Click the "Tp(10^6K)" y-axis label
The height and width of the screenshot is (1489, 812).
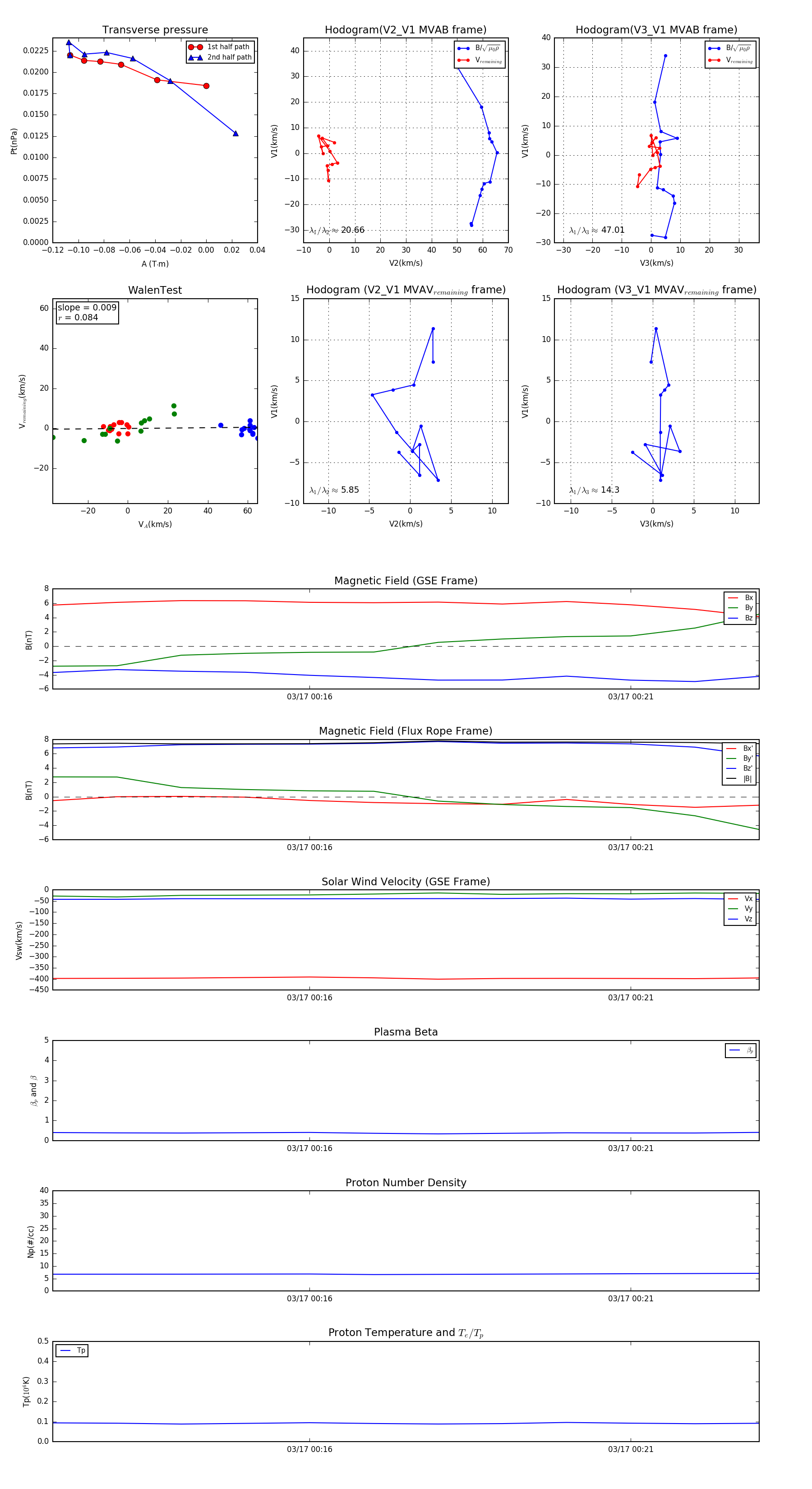(26, 1392)
